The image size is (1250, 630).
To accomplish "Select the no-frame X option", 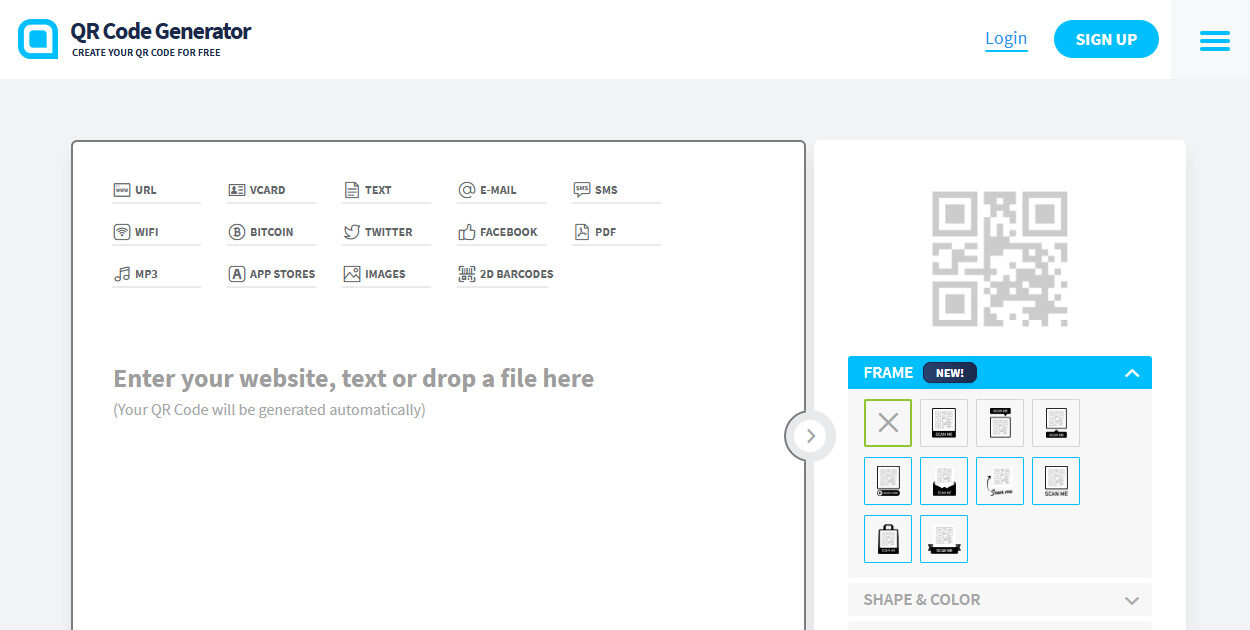I will (888, 423).
